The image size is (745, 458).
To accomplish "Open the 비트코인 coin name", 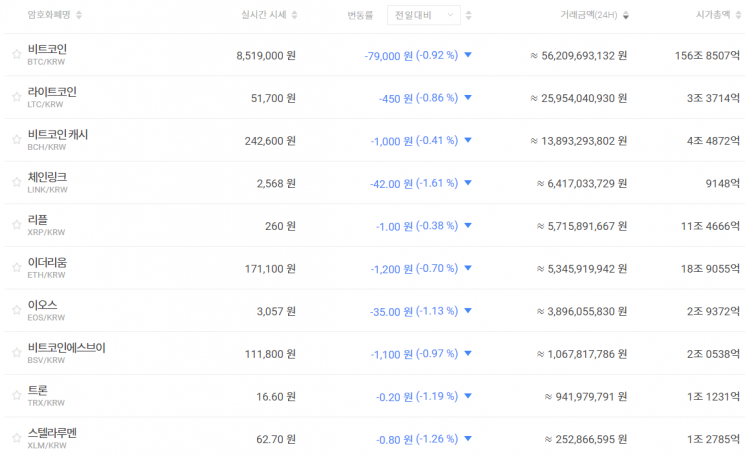I will 47,49.
